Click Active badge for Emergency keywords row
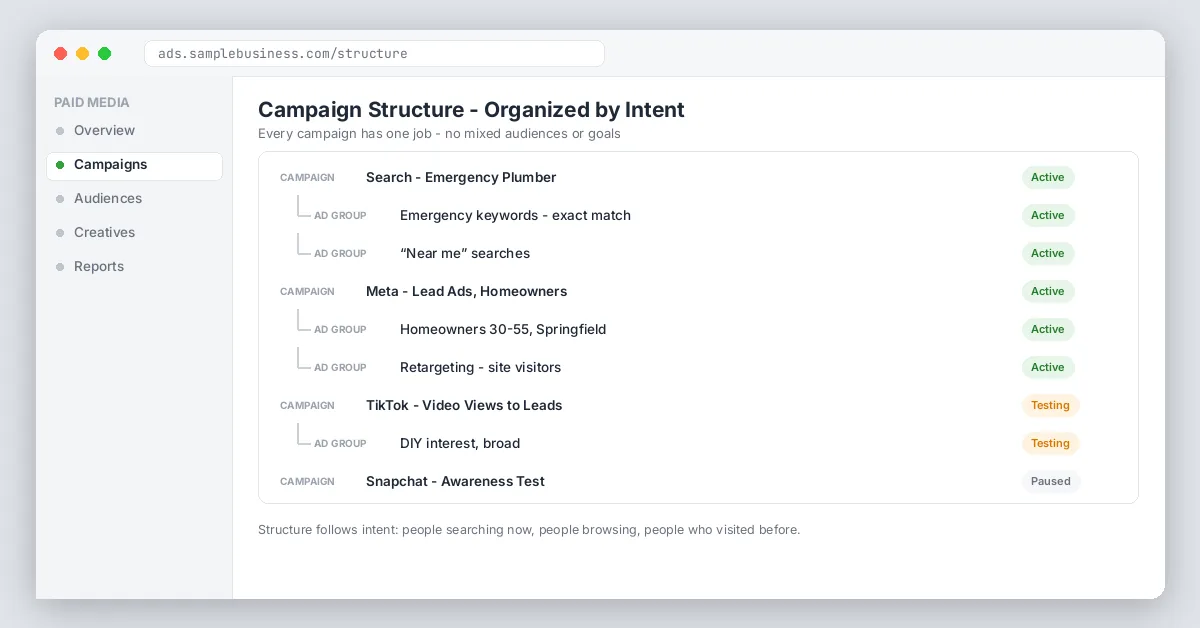The width and height of the screenshot is (1200, 628). pos(1048,215)
